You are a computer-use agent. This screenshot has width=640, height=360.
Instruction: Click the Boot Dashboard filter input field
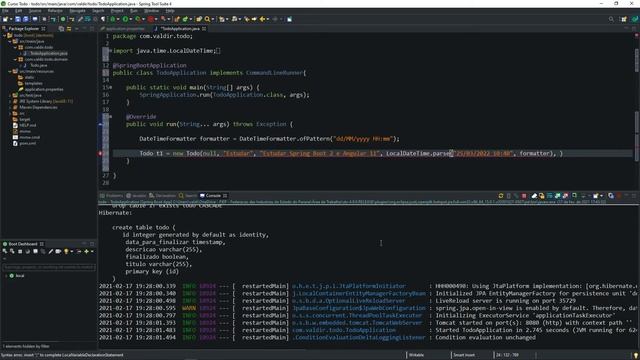click(49, 267)
